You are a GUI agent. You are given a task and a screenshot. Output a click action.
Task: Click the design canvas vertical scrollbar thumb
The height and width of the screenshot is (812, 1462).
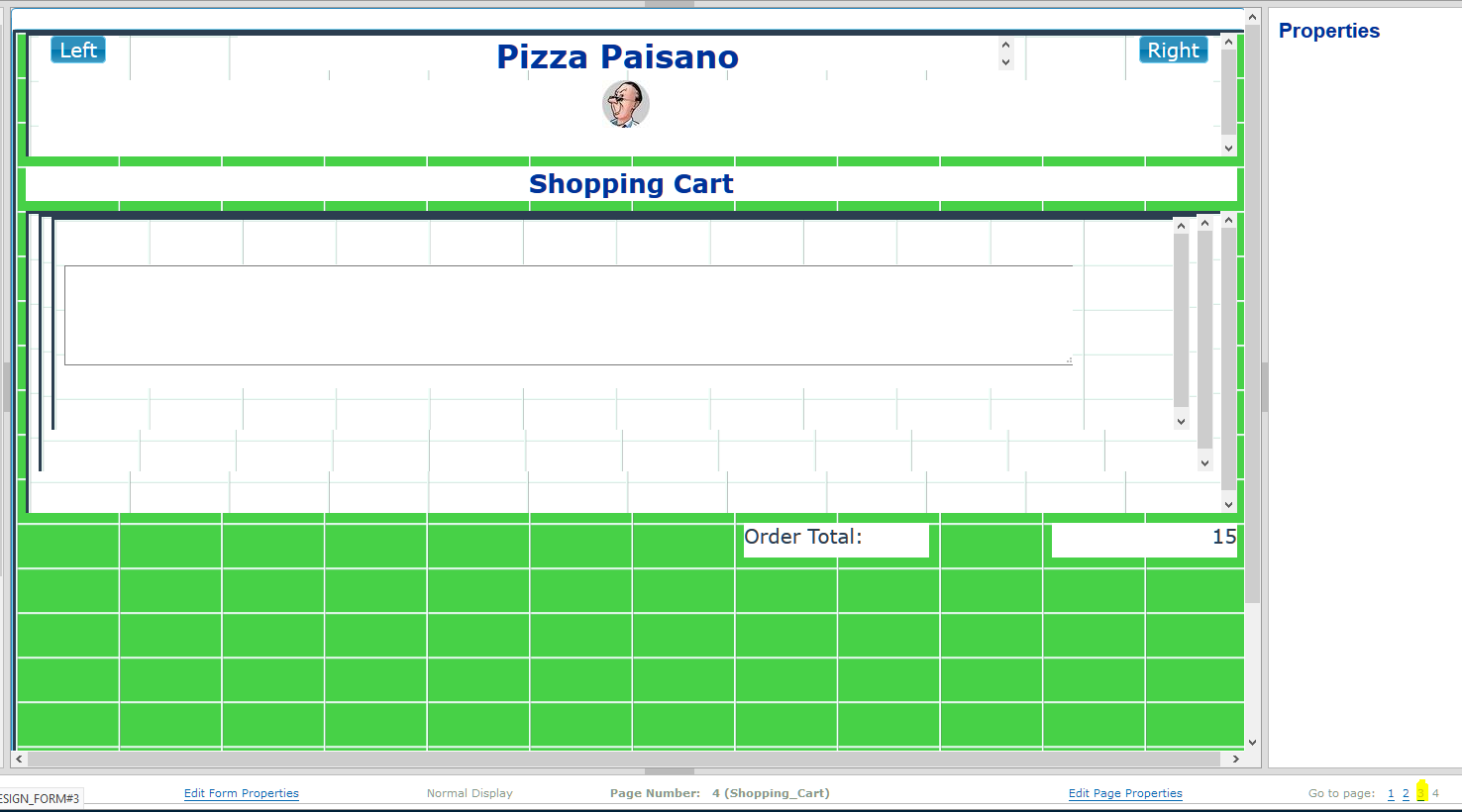click(1252, 315)
